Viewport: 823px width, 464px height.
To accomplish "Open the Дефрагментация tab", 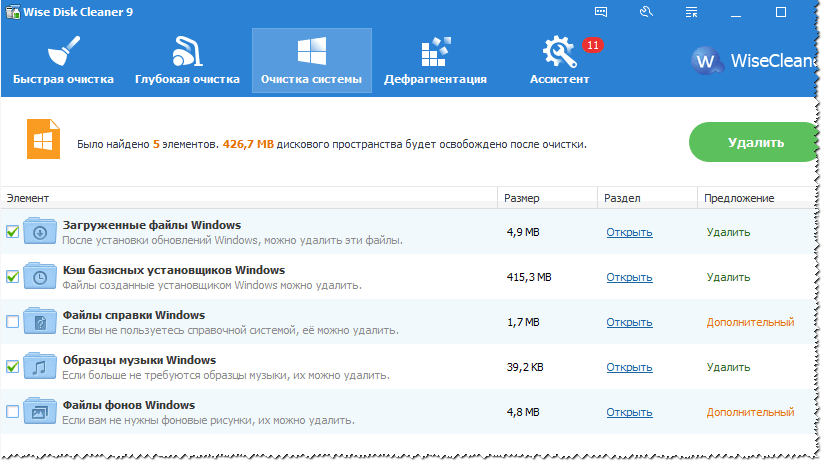I will (435, 60).
